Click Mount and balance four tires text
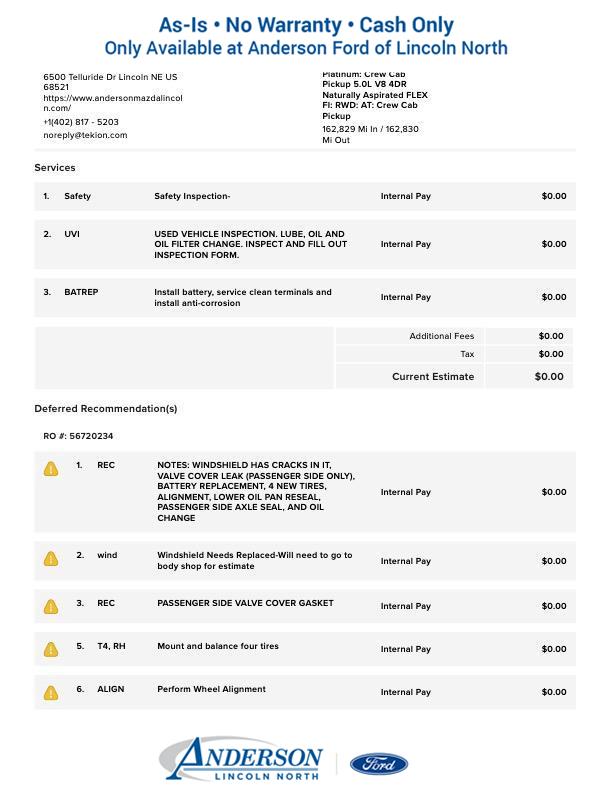 tap(218, 646)
